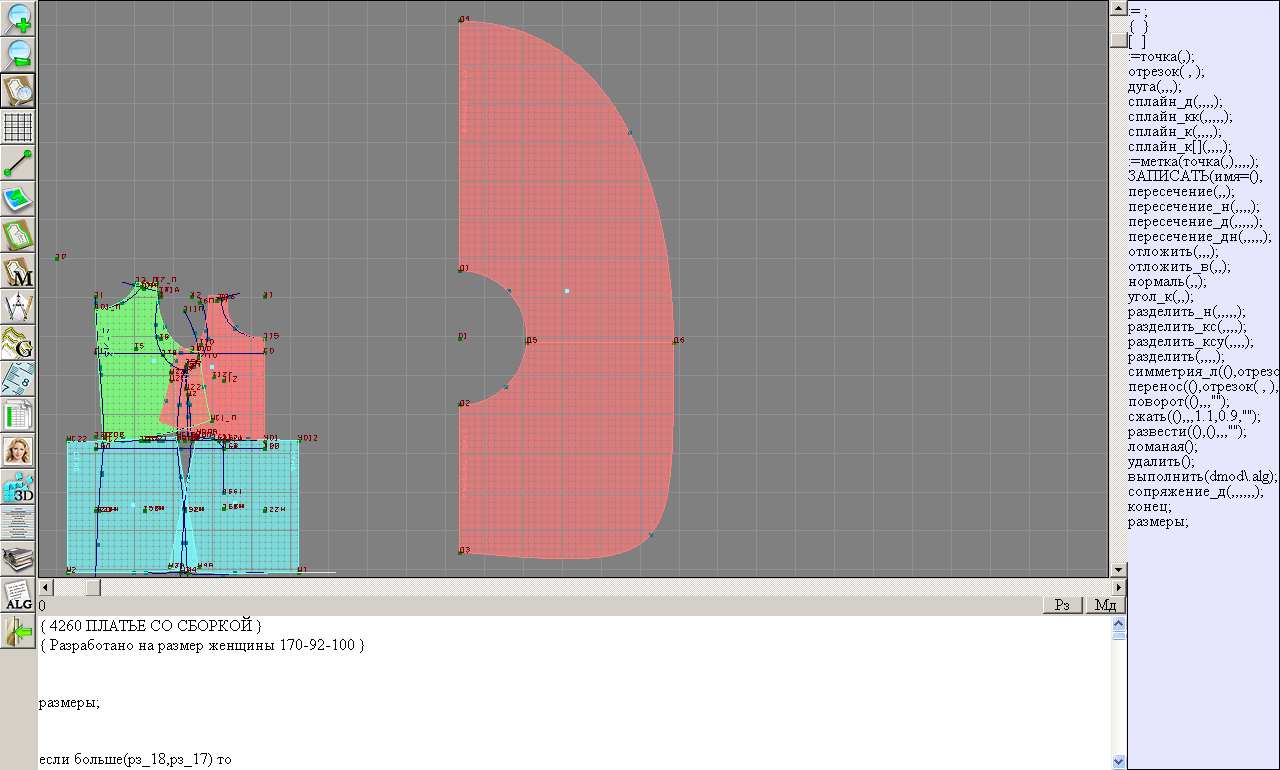The width and height of the screenshot is (1280, 770).
Task: Click the zoom in magnifier icon
Action: [x=18, y=18]
